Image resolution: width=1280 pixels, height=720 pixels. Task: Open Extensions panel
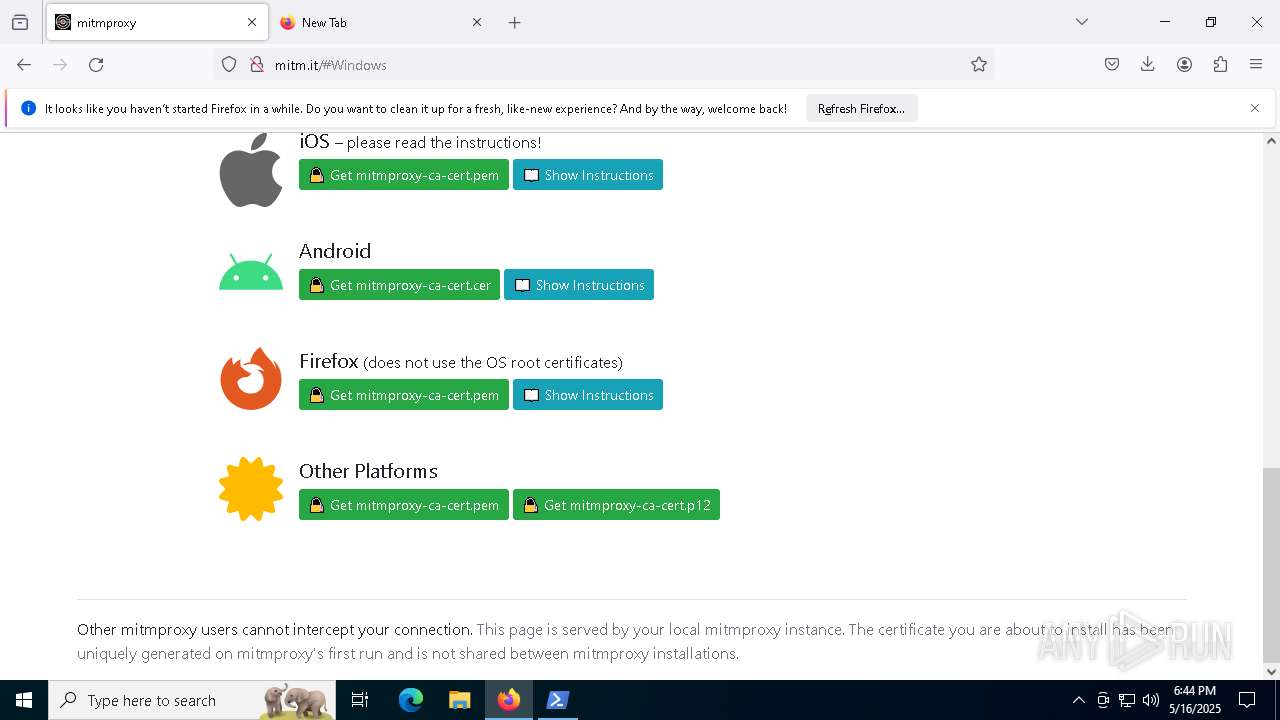point(1220,65)
